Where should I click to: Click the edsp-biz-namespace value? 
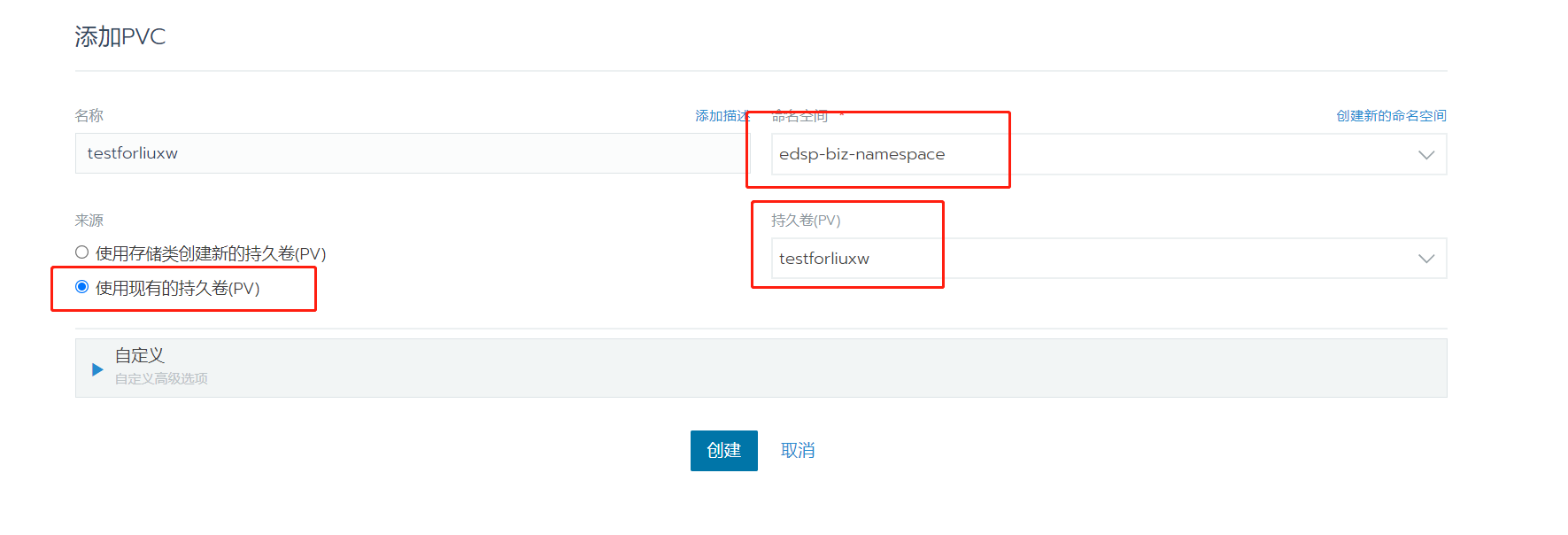(861, 154)
